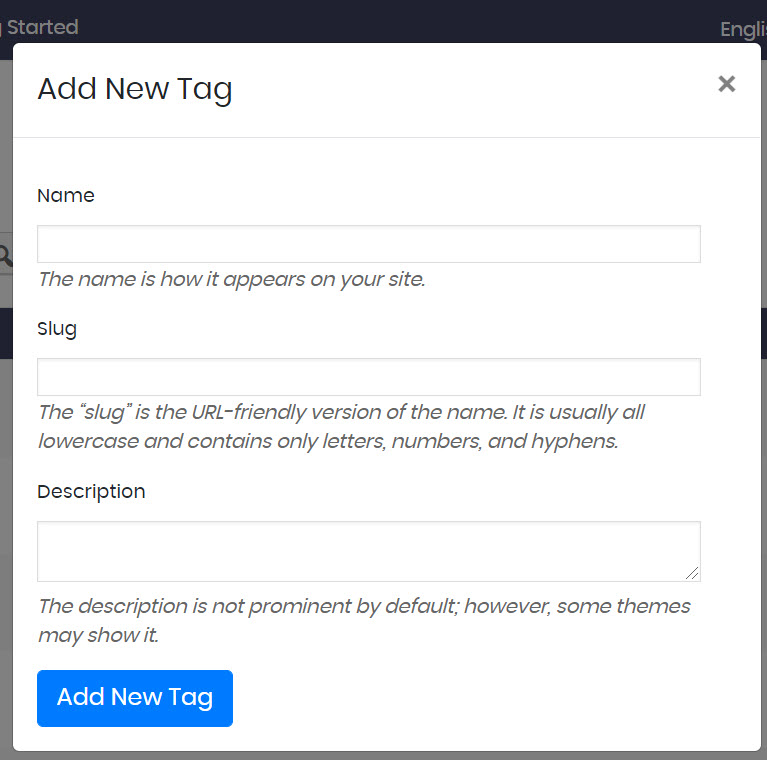Click the search magnifier icon at left edge
The width and height of the screenshot is (767, 760).
pyautogui.click(x=5, y=254)
